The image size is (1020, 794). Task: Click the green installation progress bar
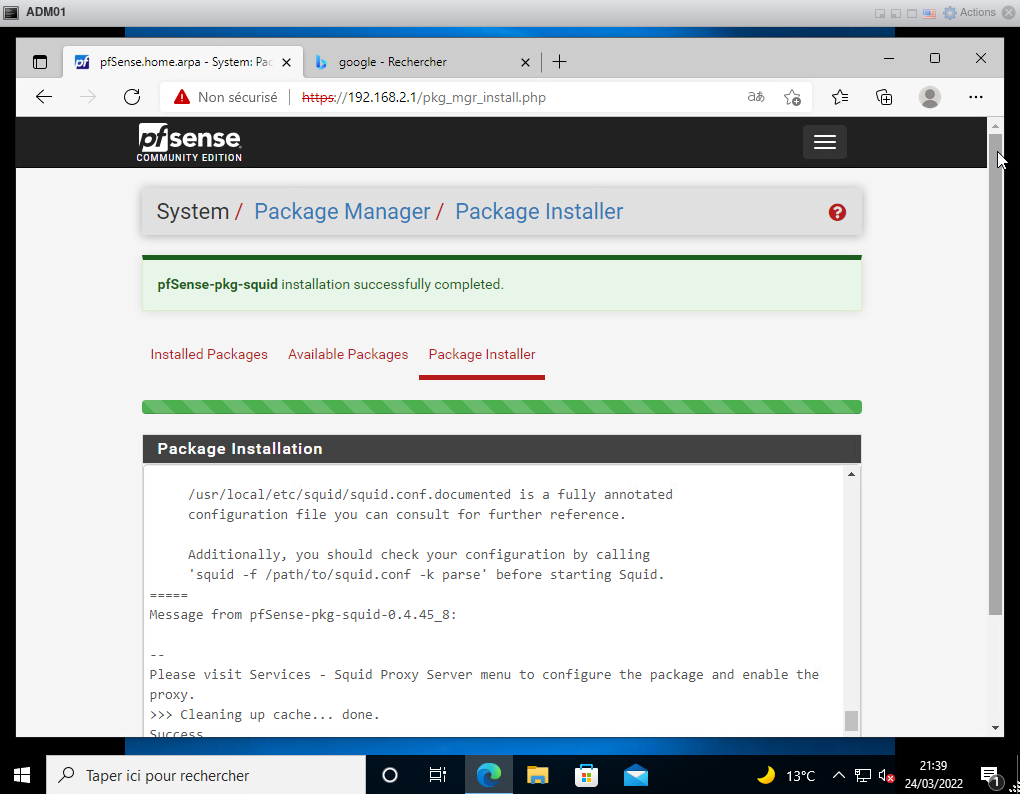coord(501,407)
